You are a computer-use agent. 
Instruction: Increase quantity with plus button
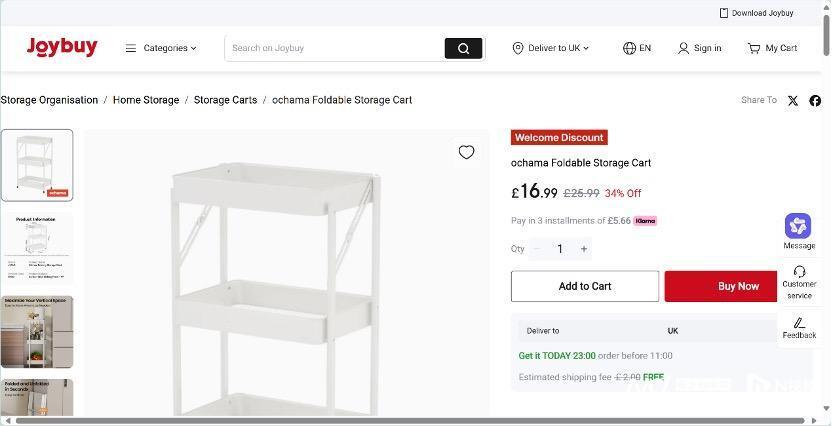[584, 249]
